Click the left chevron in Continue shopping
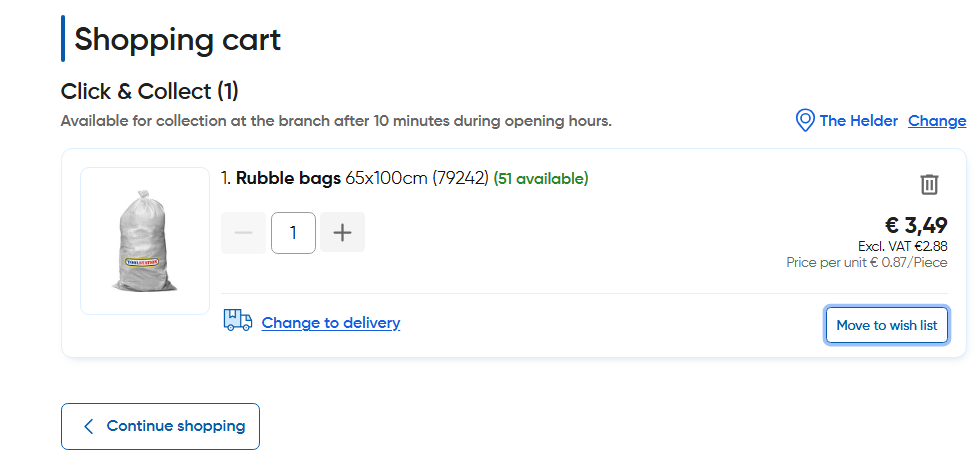The image size is (978, 465). tap(88, 426)
